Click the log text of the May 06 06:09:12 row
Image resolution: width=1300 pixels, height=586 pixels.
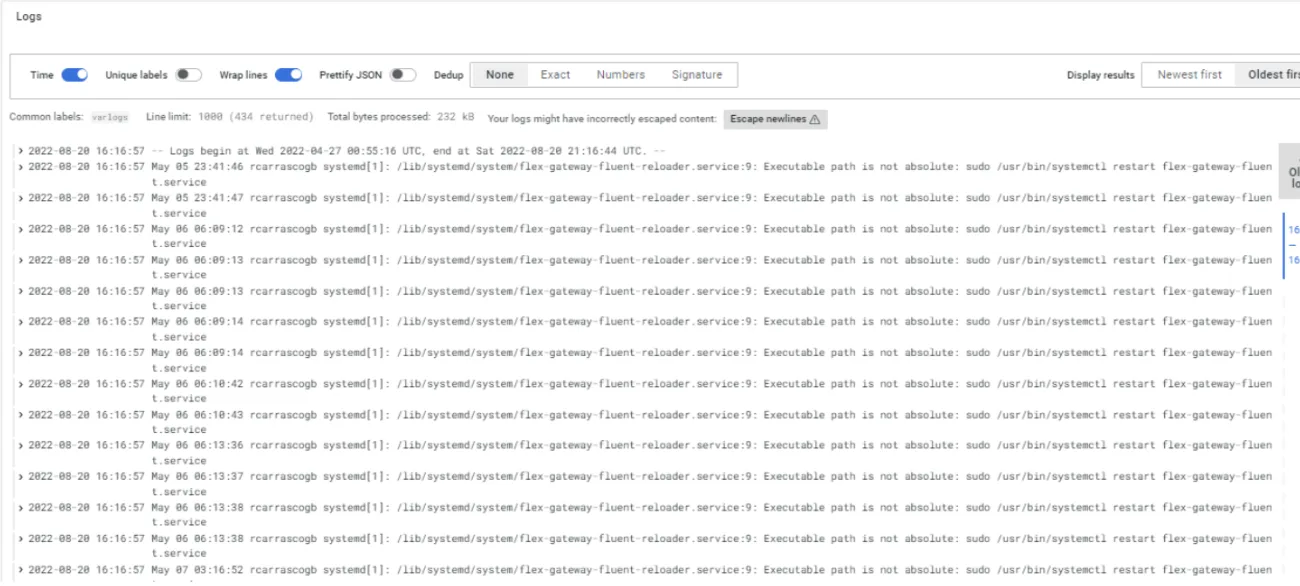[x=712, y=235]
